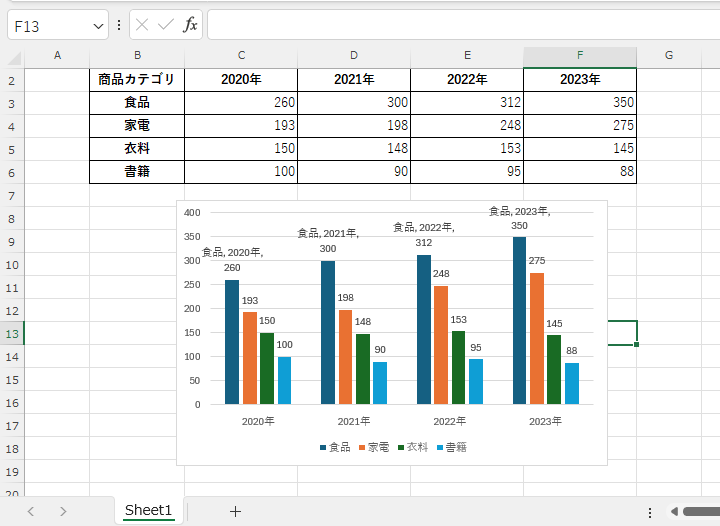Click the previous sheet navigation arrow

click(x=31, y=511)
